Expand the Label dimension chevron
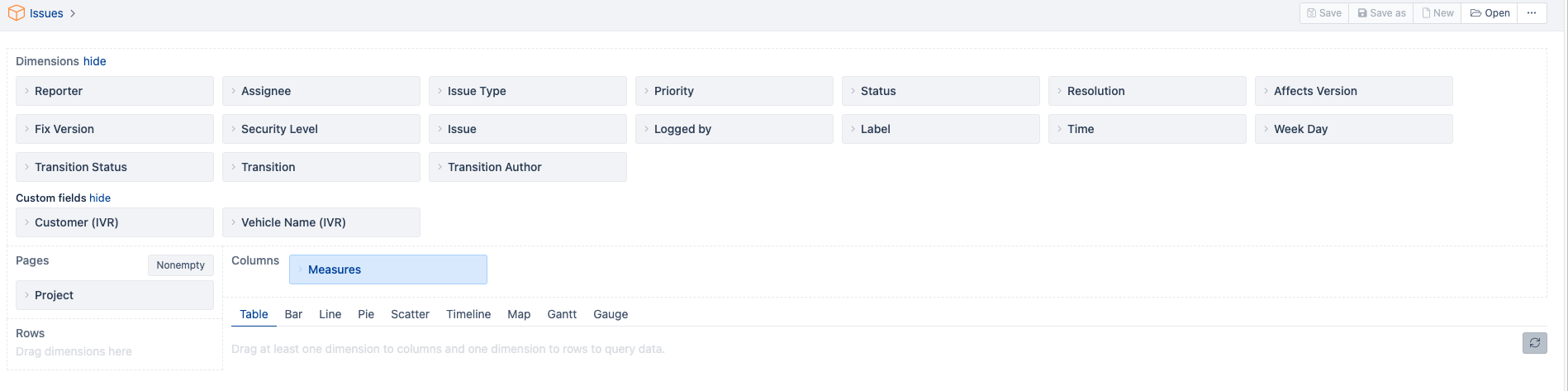This screenshot has height=391, width=1568. [x=853, y=129]
